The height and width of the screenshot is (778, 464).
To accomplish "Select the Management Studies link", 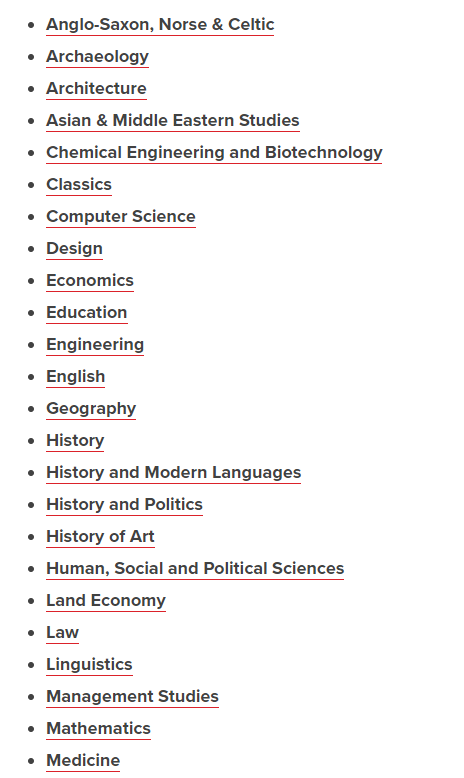I will tap(133, 697).
